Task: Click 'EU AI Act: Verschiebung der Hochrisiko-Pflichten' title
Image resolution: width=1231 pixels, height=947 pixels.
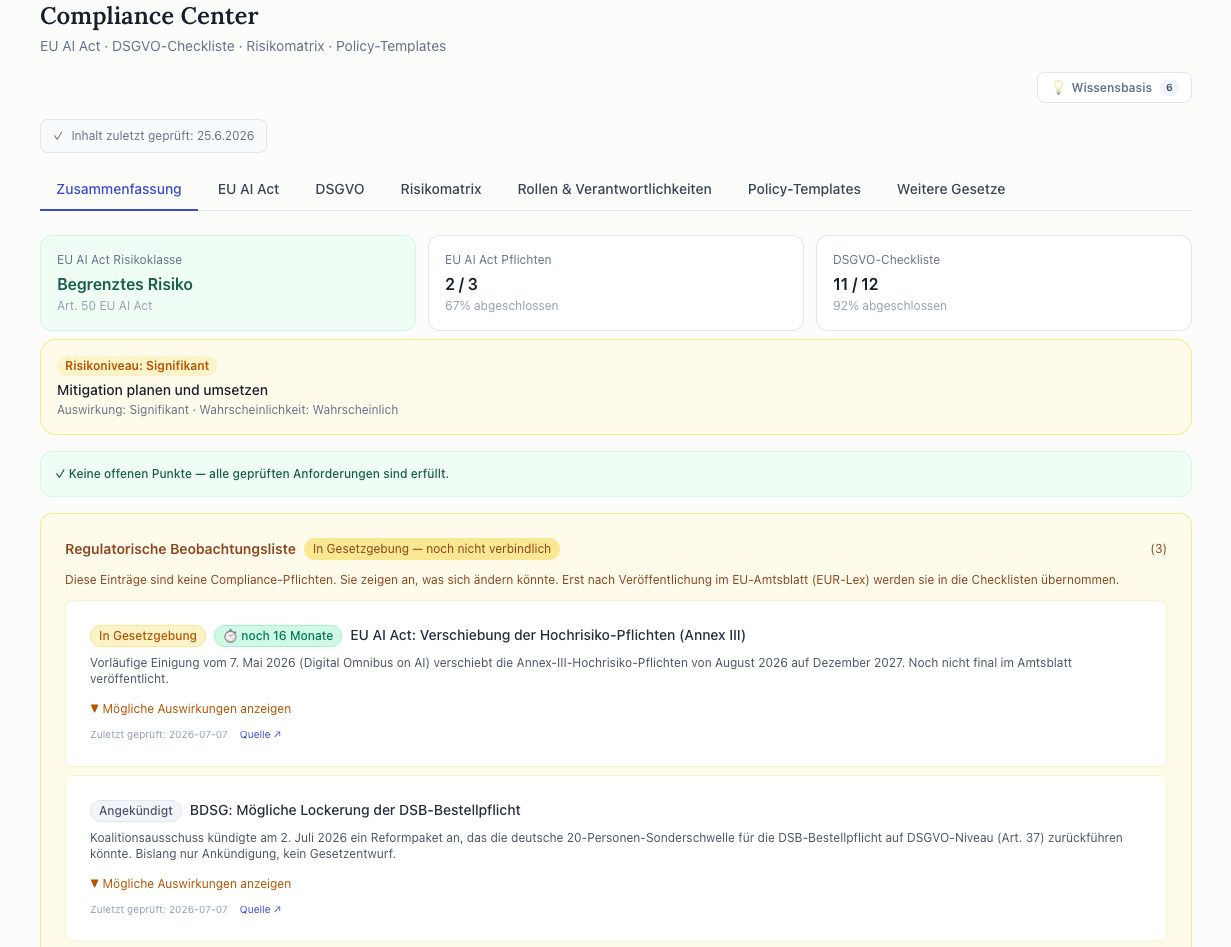Action: tap(548, 635)
